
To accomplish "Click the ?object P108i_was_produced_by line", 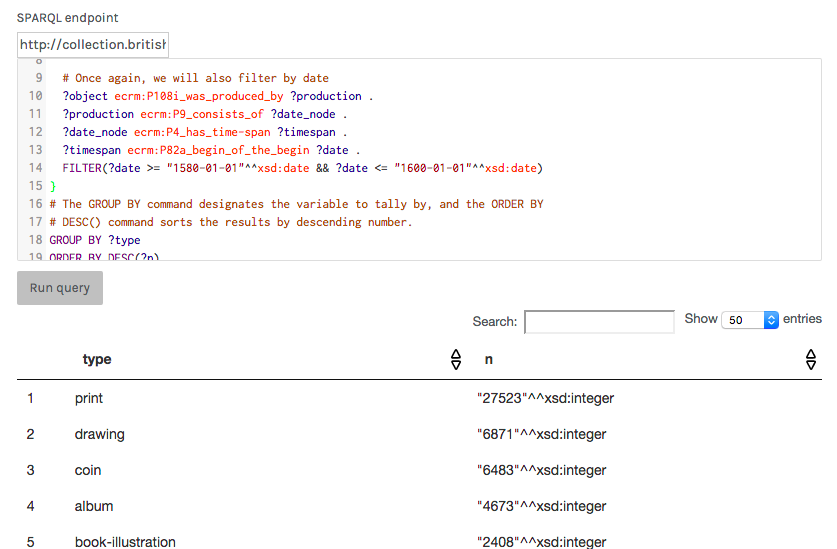I will (x=217, y=96).
